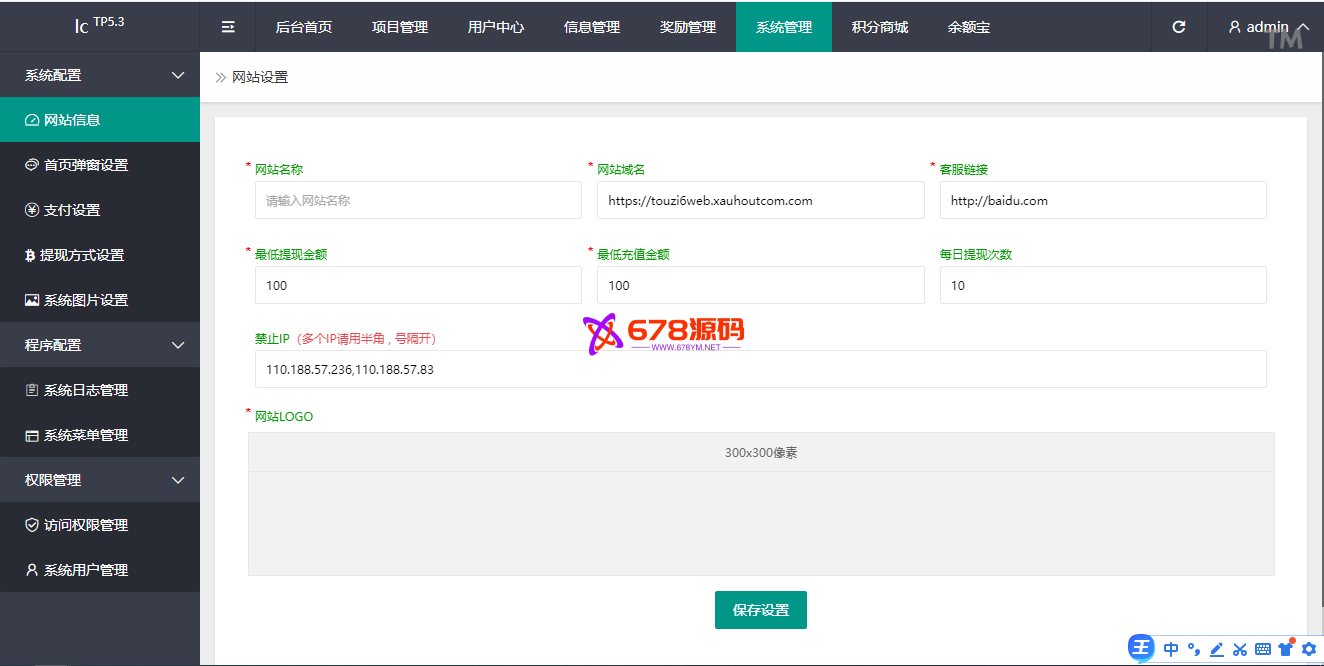Open the admin user dropdown
This screenshot has width=1324, height=666.
(1268, 27)
